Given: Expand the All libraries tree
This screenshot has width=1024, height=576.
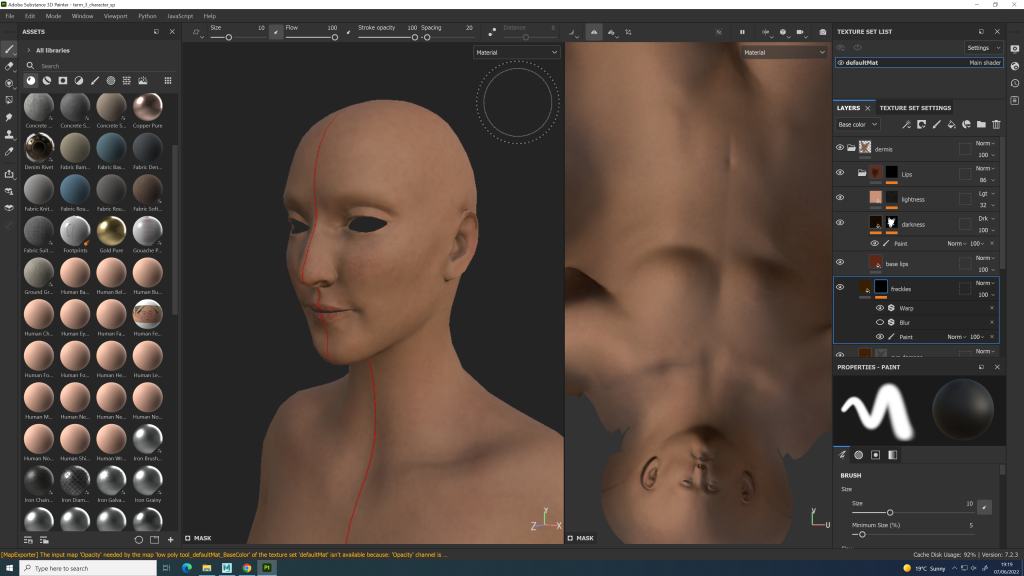Looking at the screenshot, I should 29,50.
